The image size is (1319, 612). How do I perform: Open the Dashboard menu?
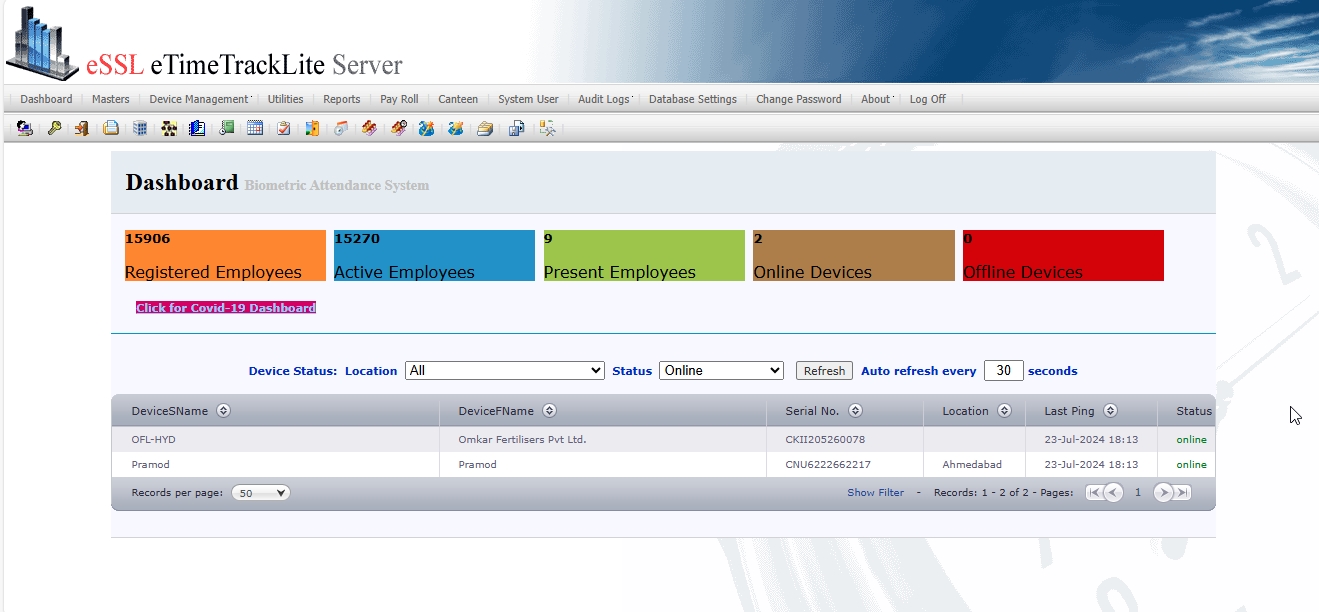pyautogui.click(x=46, y=99)
